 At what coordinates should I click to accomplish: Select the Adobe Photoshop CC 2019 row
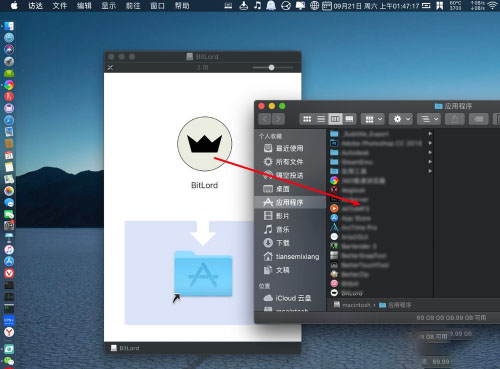tap(380, 143)
